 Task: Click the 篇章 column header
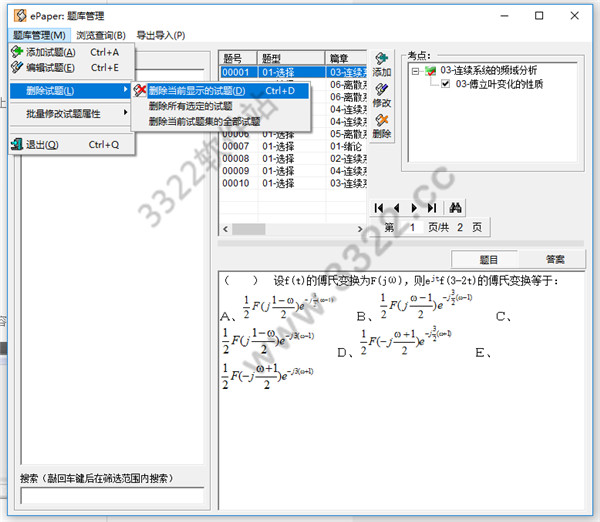click(346, 58)
